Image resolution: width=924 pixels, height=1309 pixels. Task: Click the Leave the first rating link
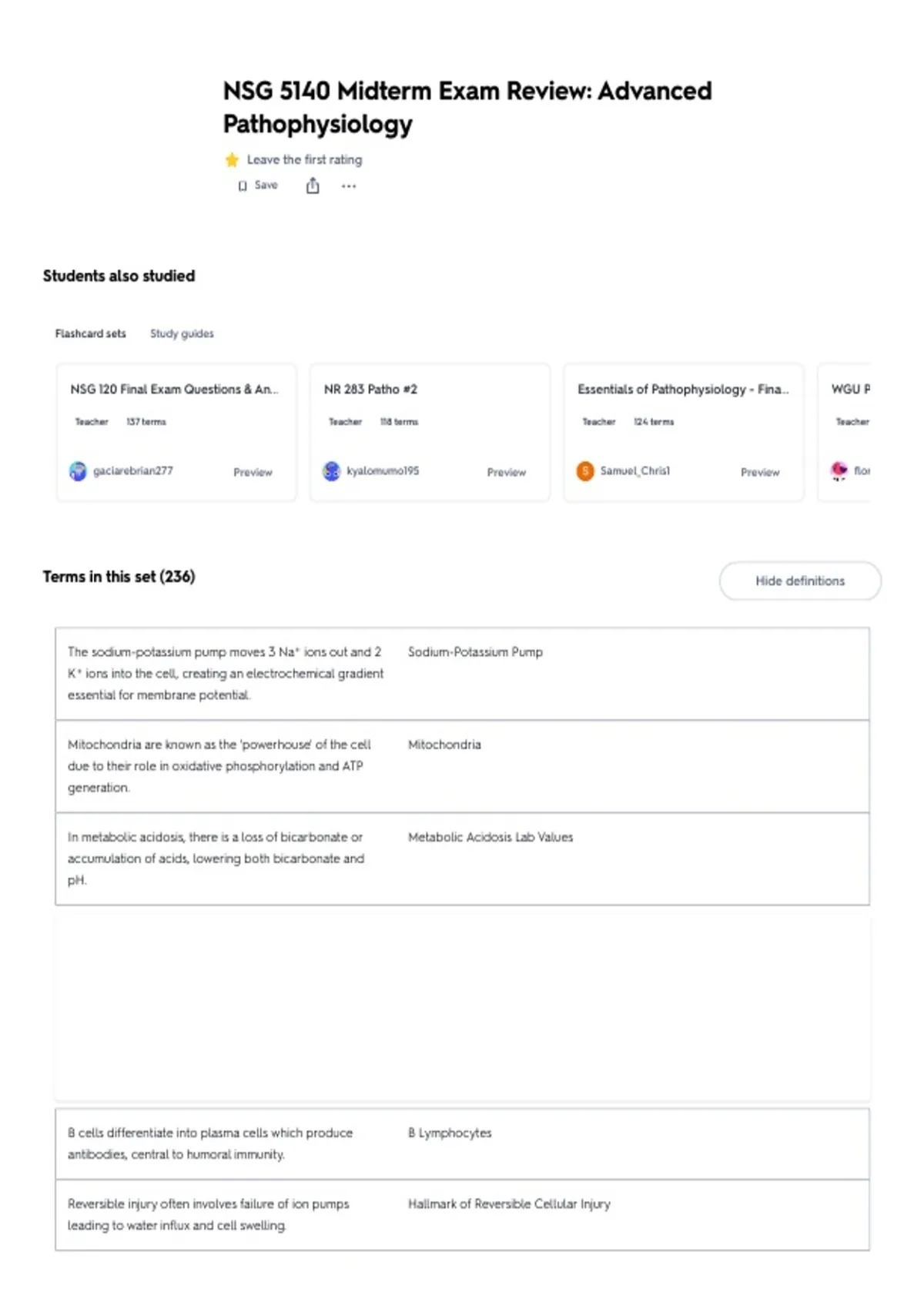point(304,160)
